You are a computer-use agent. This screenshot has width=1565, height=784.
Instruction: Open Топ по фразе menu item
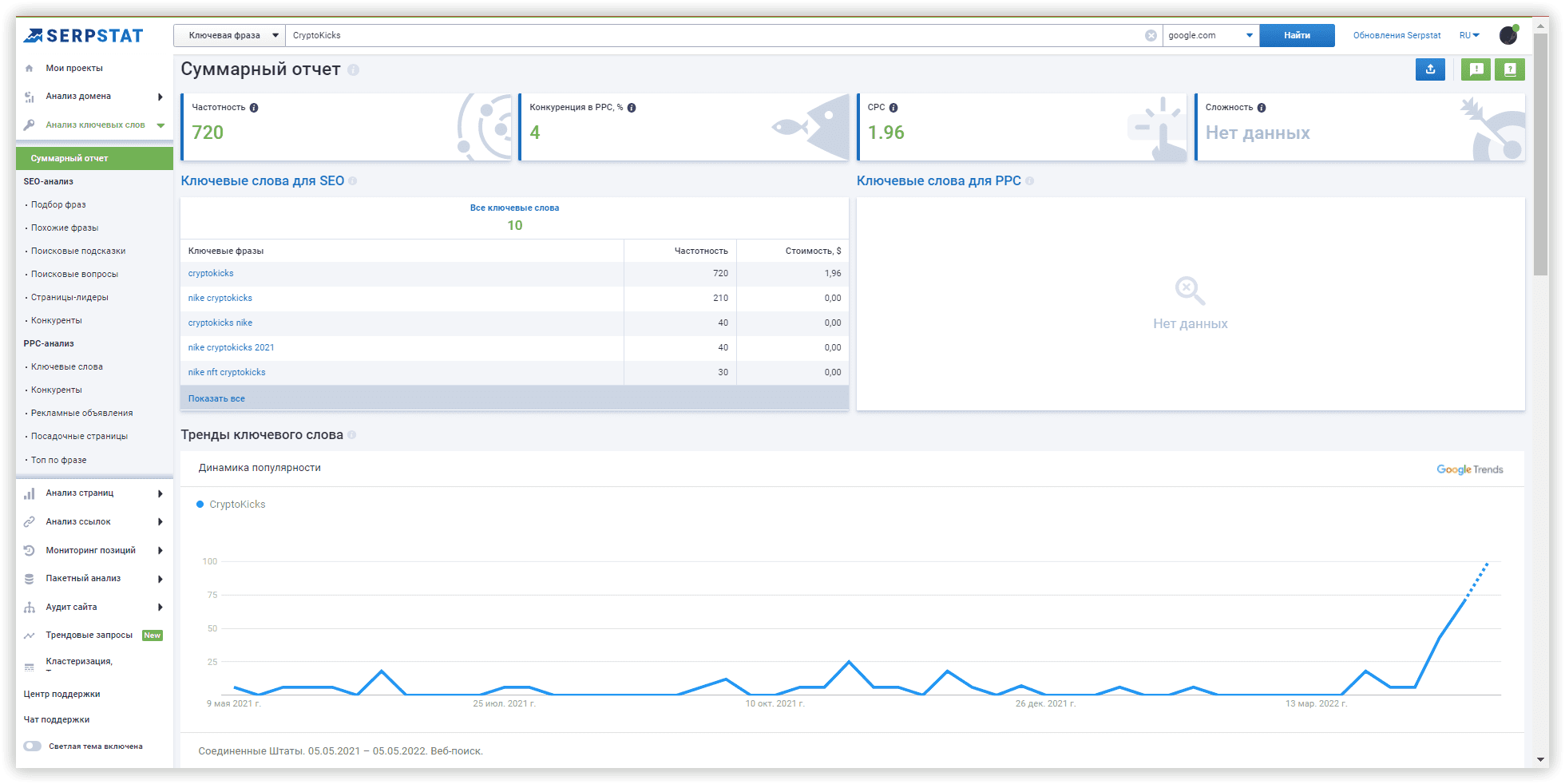(58, 461)
